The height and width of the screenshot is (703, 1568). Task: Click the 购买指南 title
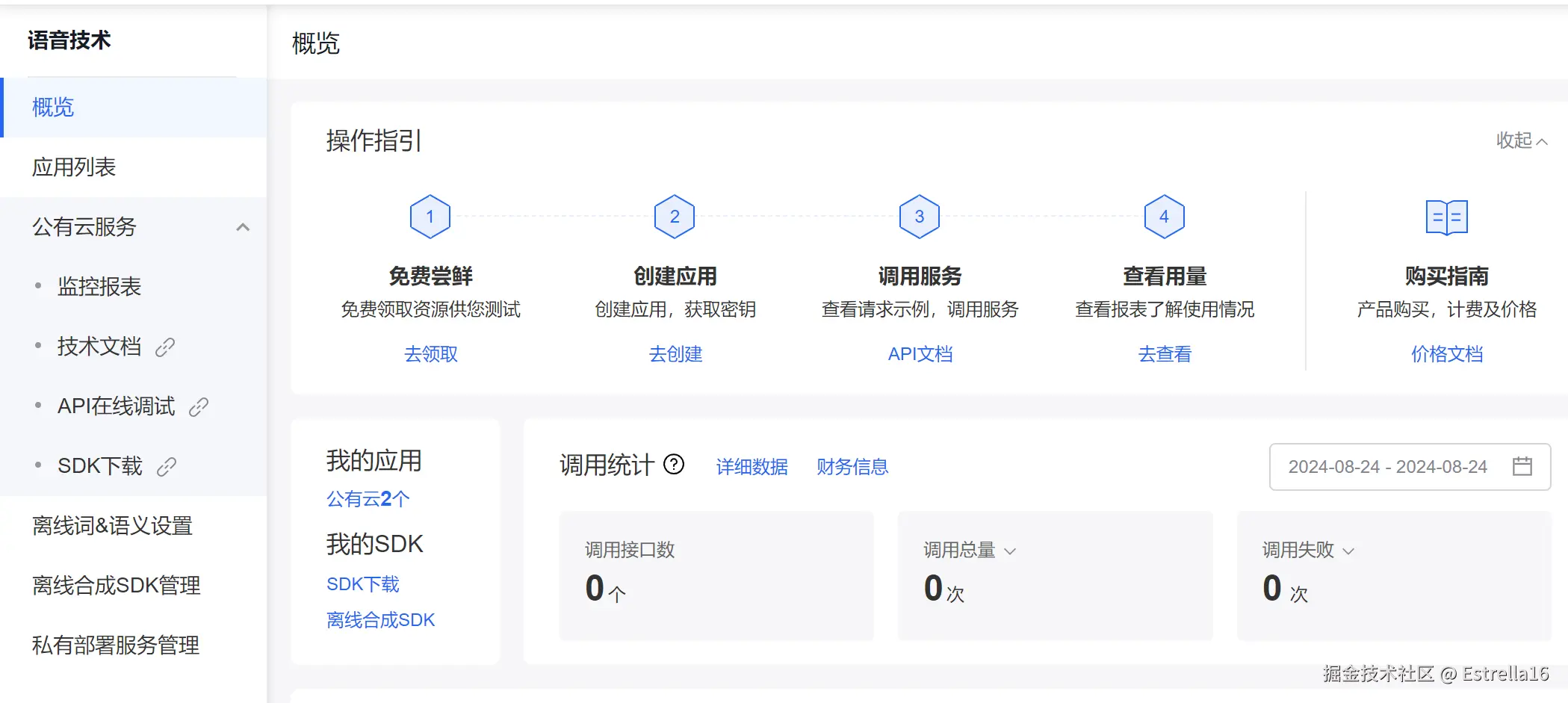pyautogui.click(x=1447, y=276)
